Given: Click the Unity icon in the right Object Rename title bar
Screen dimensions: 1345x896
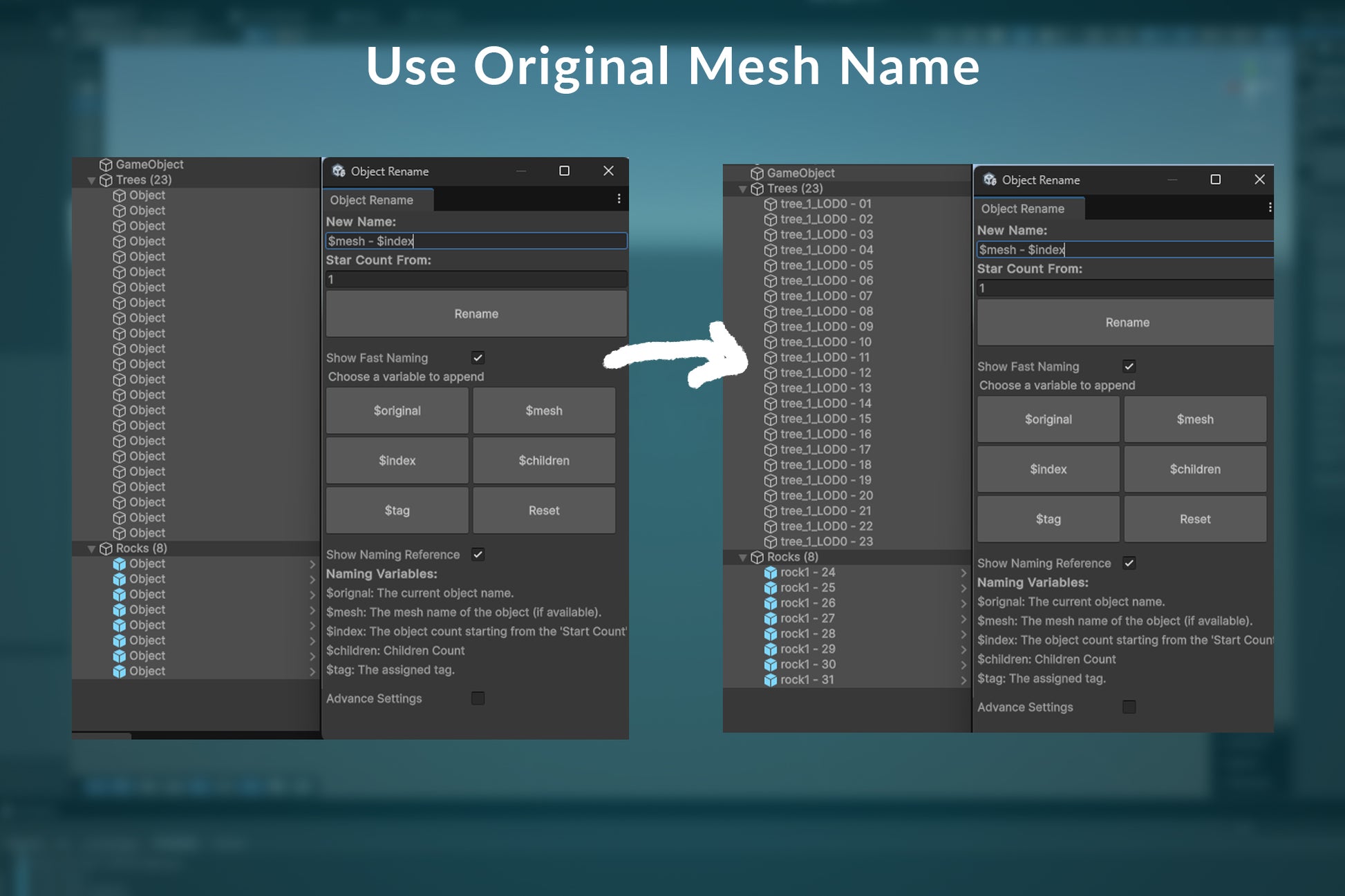Looking at the screenshot, I should (x=990, y=180).
